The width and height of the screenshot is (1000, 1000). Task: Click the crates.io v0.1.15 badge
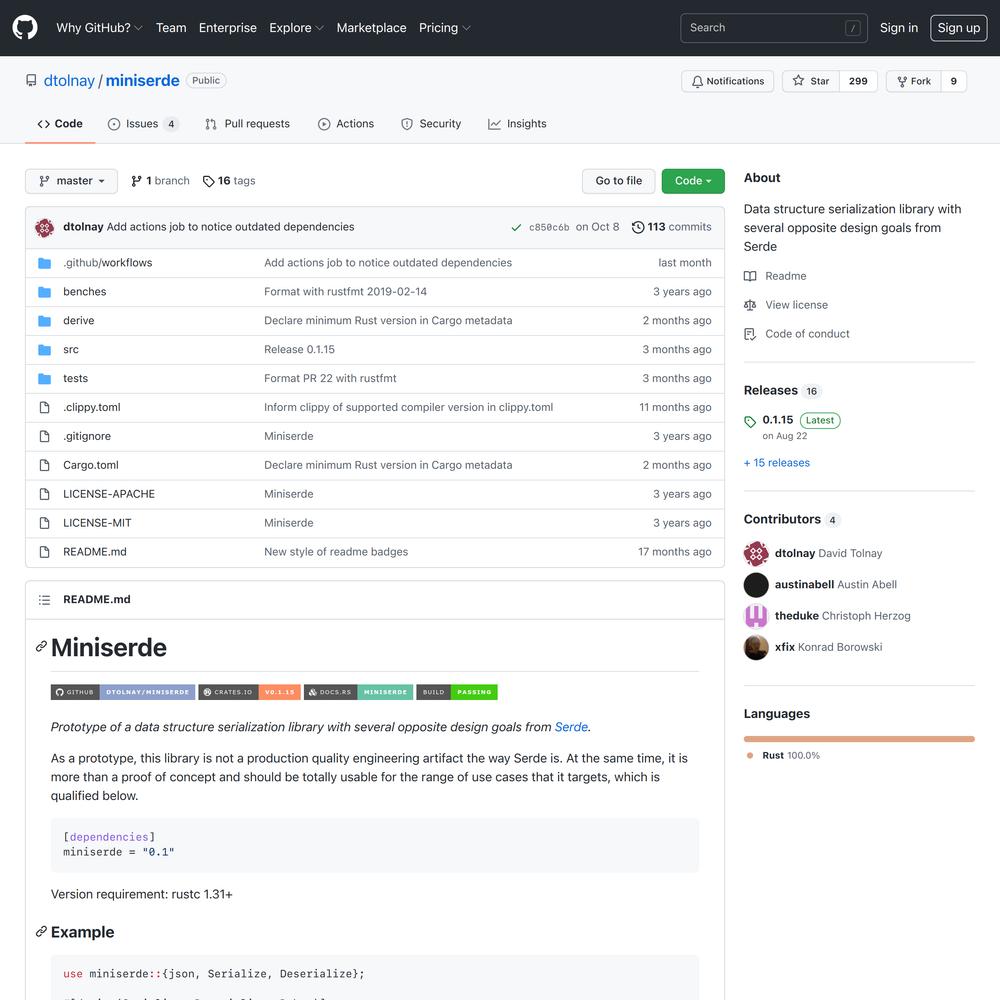[x=249, y=692]
